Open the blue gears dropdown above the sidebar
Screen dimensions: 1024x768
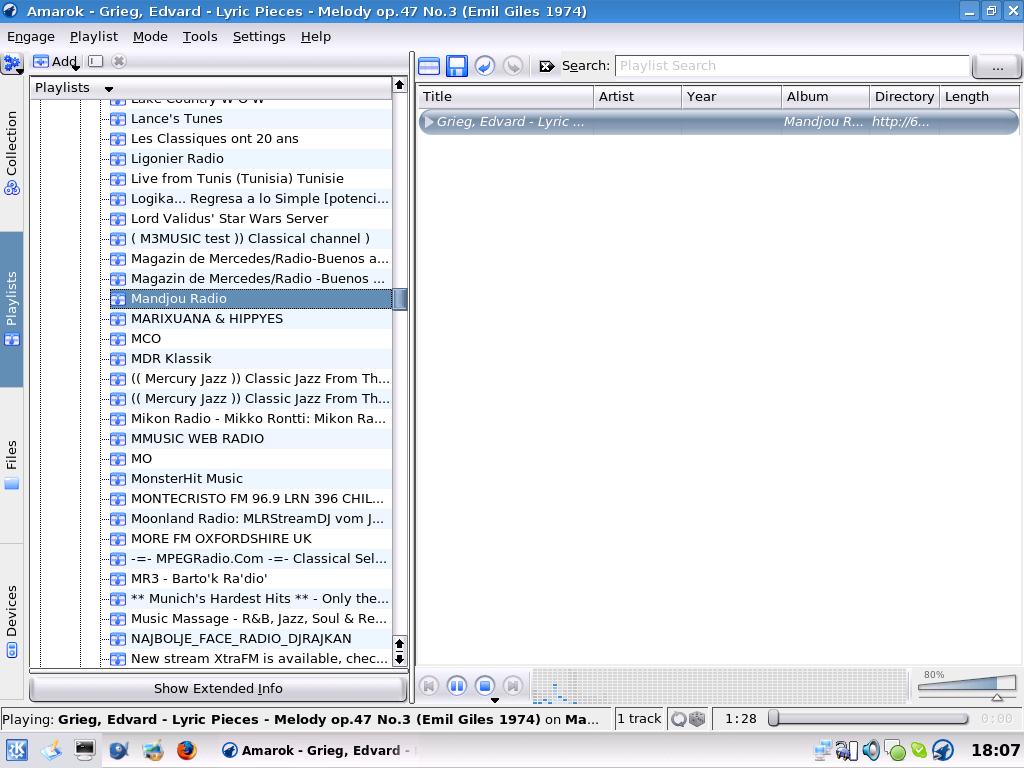[12, 63]
